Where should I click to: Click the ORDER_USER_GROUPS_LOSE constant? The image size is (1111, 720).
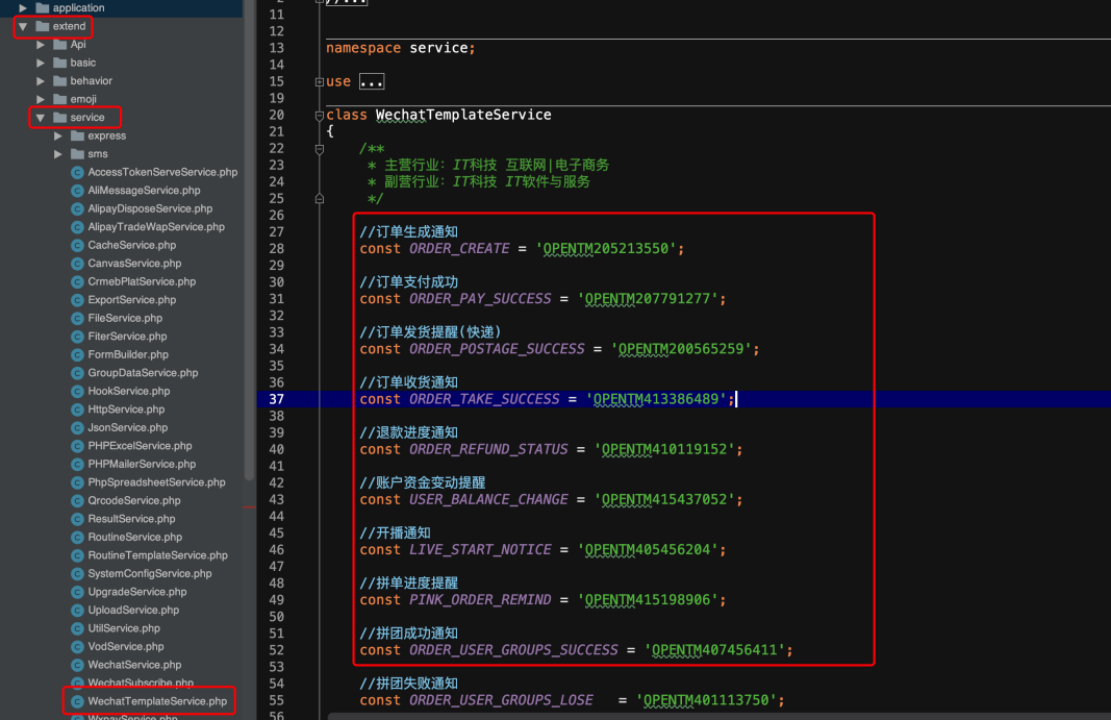(501, 701)
